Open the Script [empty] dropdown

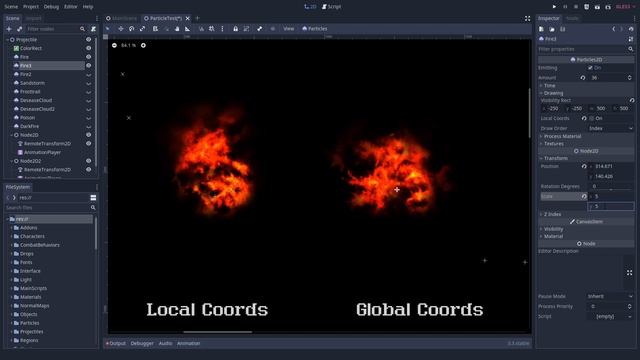click(x=610, y=316)
